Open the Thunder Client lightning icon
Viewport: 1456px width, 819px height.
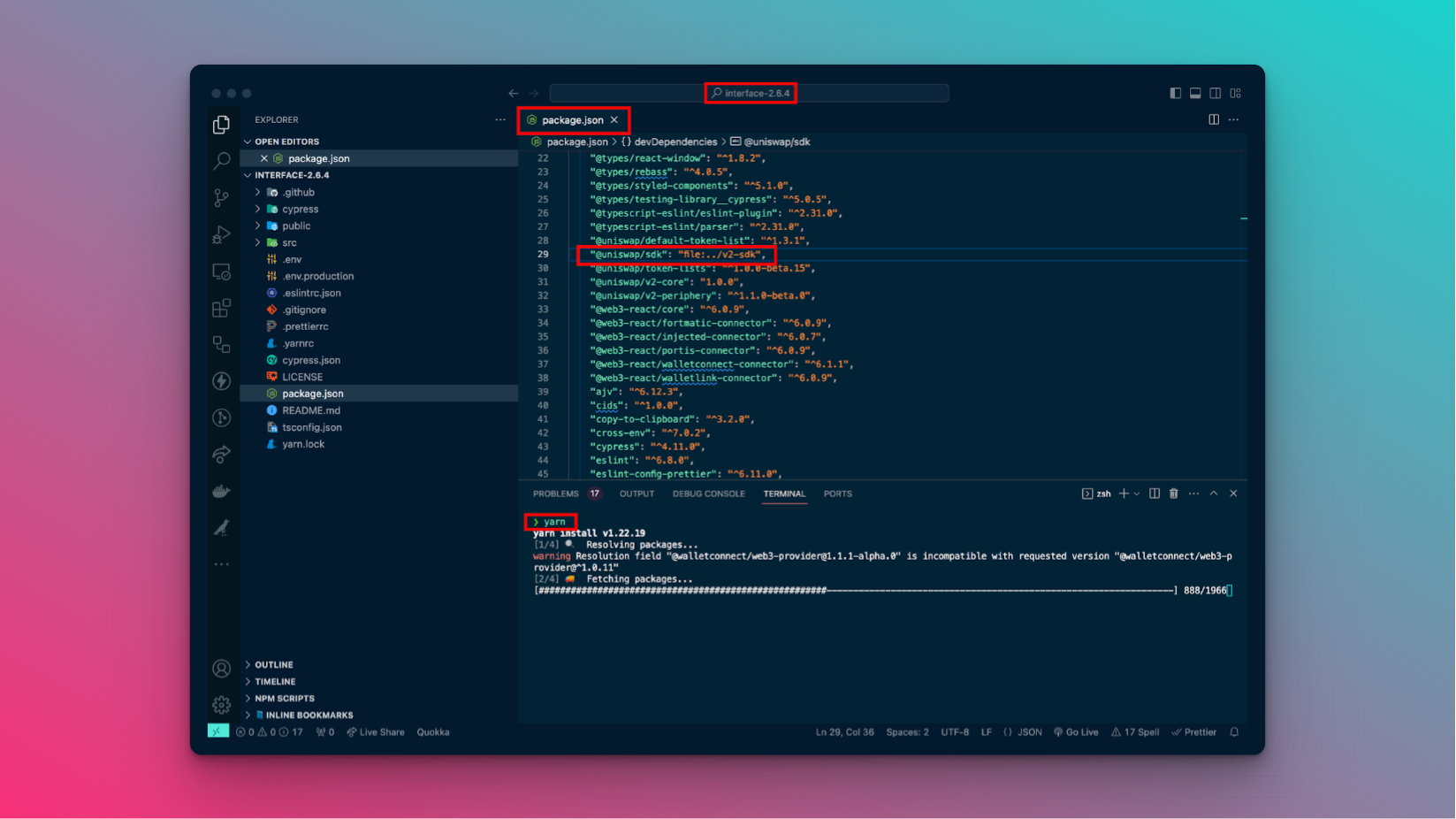(221, 381)
